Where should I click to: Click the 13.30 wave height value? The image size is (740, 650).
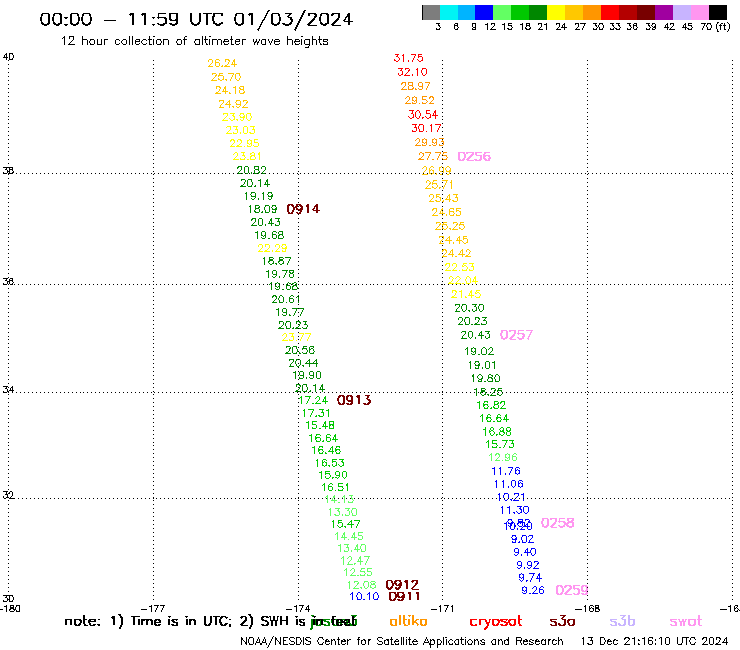(x=343, y=512)
